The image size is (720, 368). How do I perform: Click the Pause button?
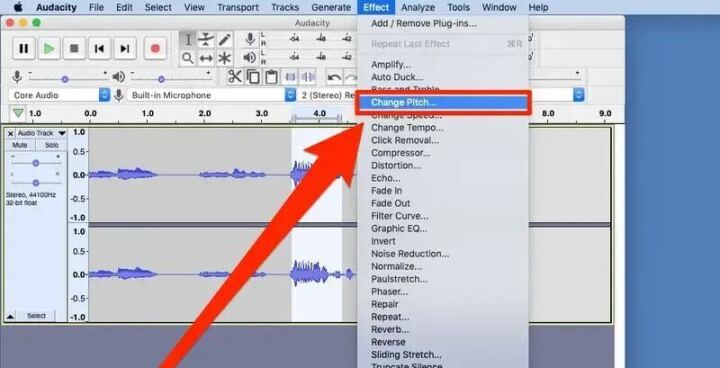[24, 49]
